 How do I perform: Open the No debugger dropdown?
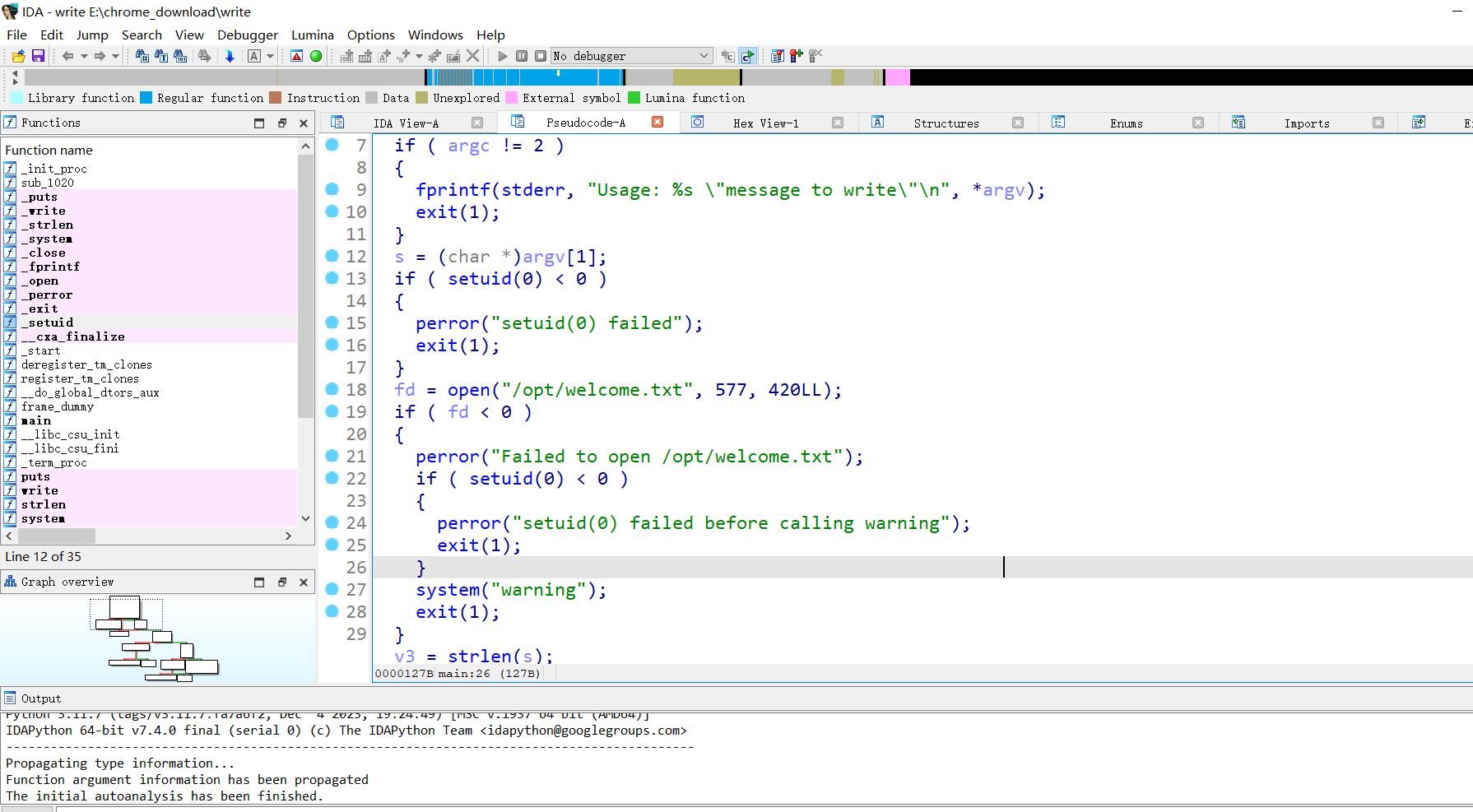click(x=704, y=56)
